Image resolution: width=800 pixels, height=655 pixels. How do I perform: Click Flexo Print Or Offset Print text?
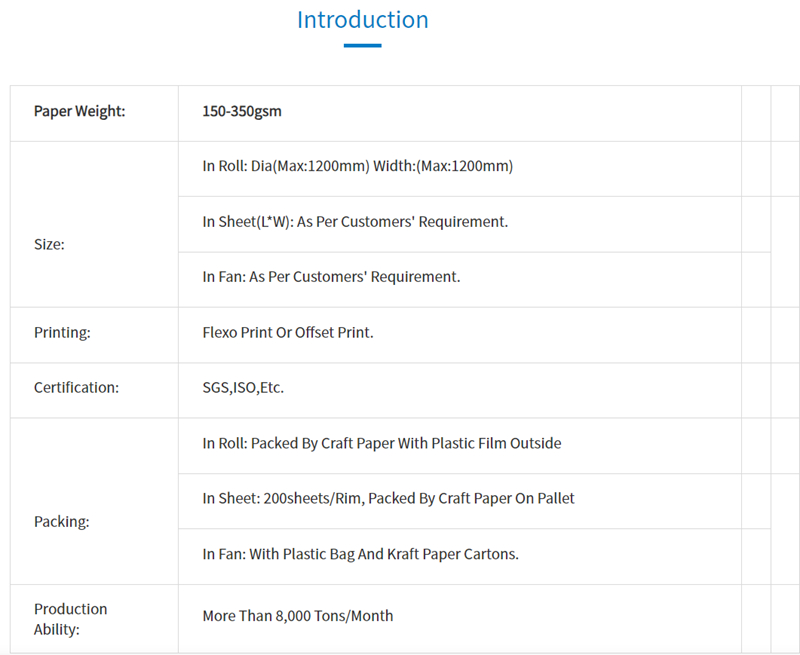click(288, 333)
